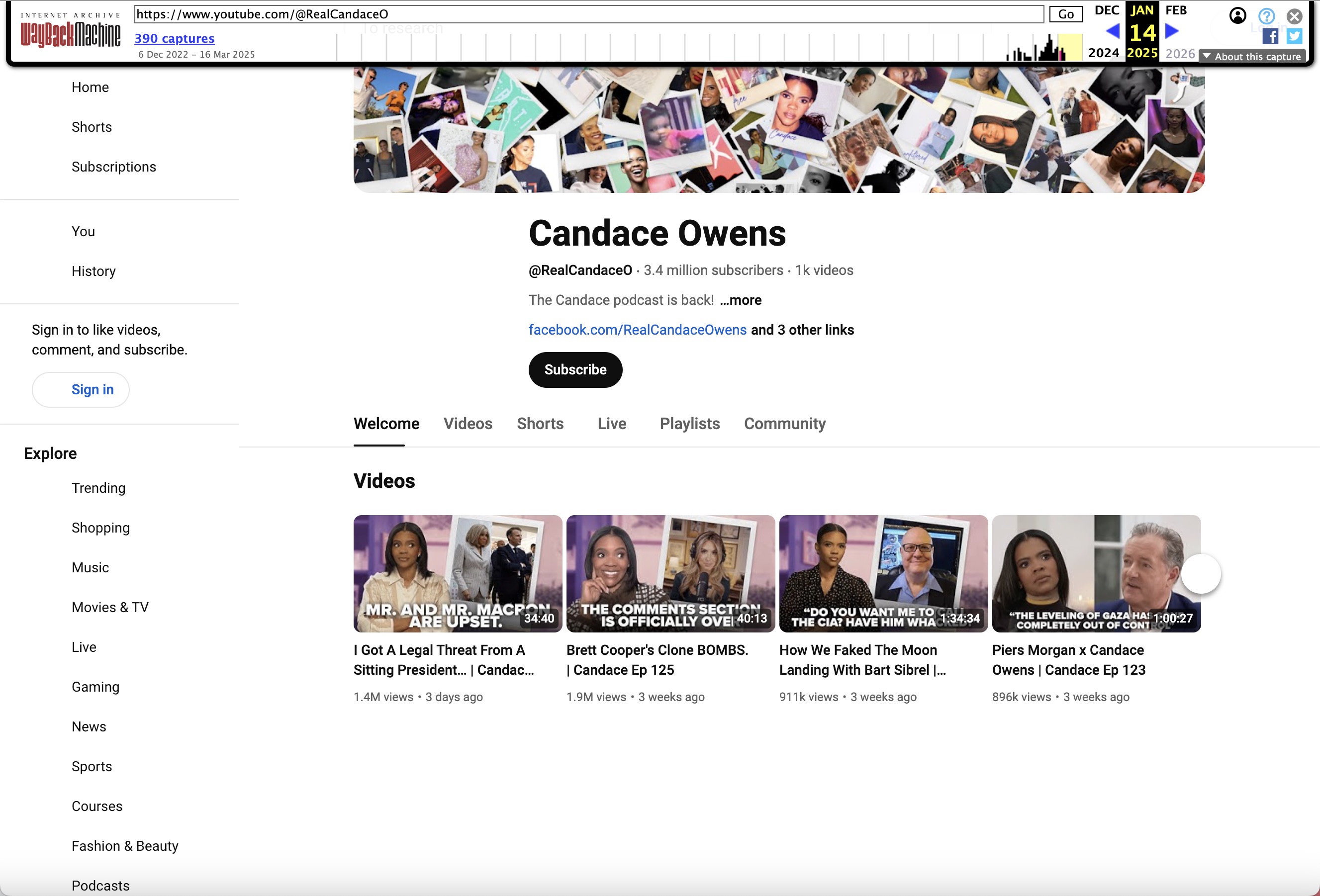Reveal the 3 other channel links
Image resolution: width=1320 pixels, height=896 pixels.
point(801,330)
